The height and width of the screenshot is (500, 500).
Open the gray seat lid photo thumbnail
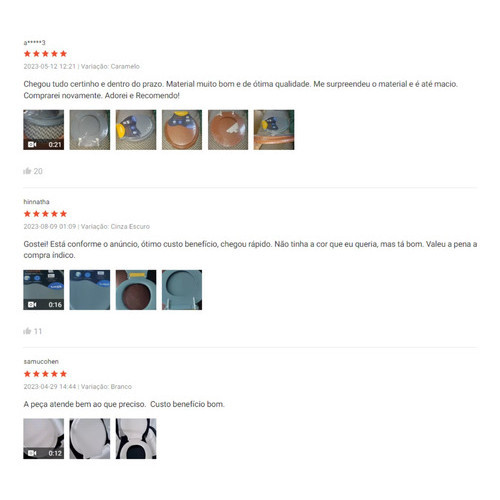point(90,130)
